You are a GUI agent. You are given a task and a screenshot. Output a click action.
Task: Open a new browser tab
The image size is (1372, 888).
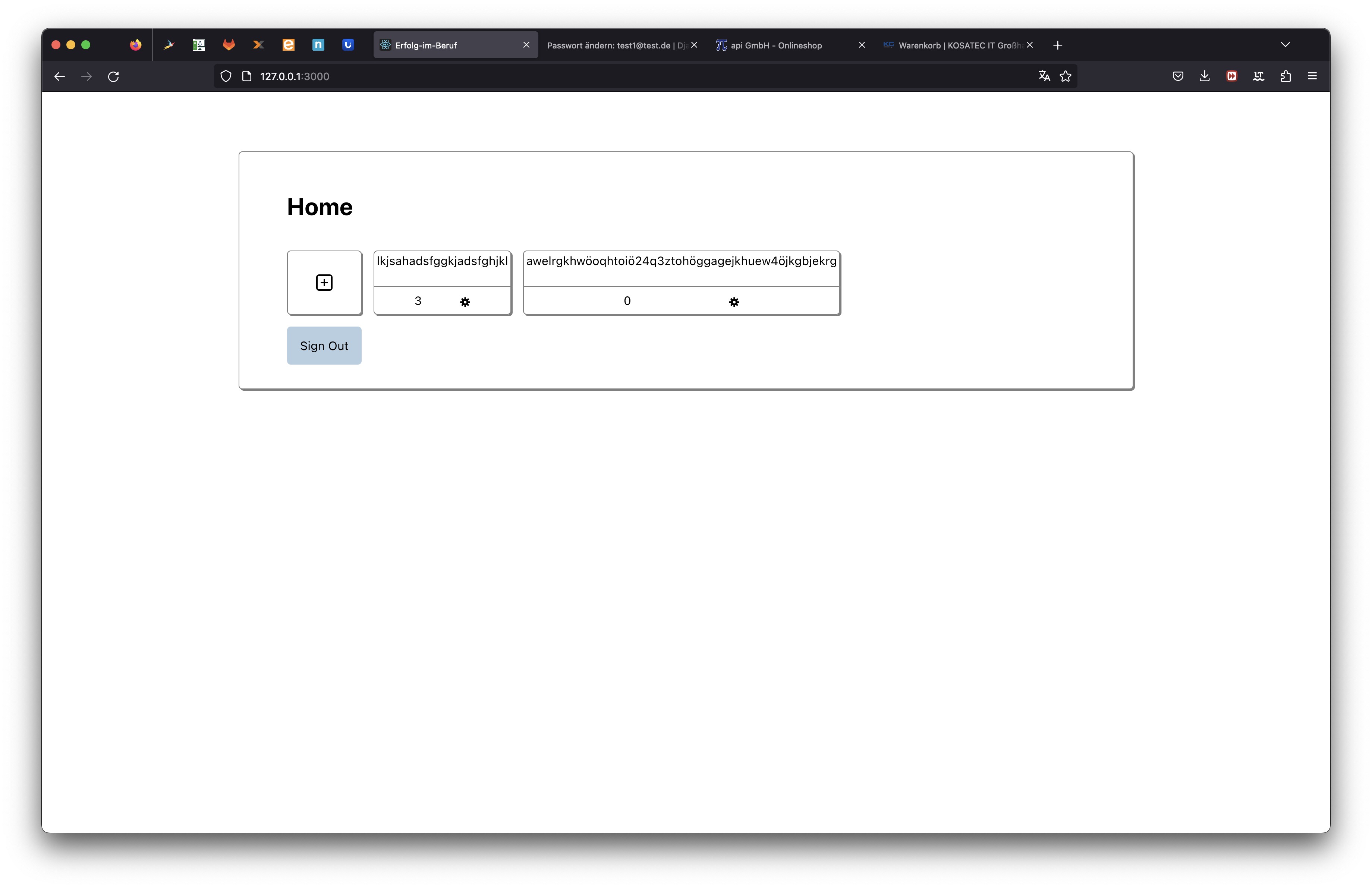point(1057,45)
